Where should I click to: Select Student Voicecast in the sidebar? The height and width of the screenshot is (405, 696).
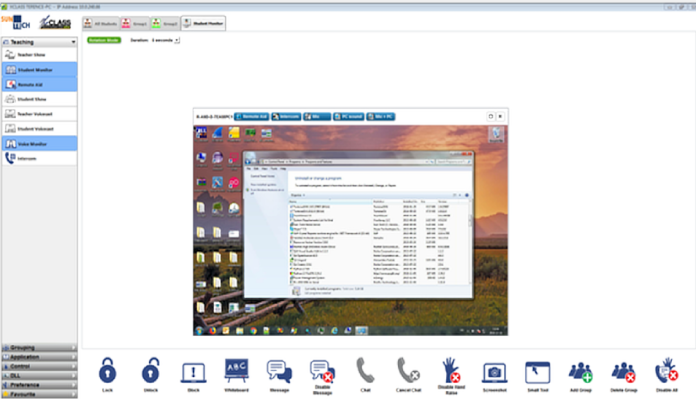point(40,129)
